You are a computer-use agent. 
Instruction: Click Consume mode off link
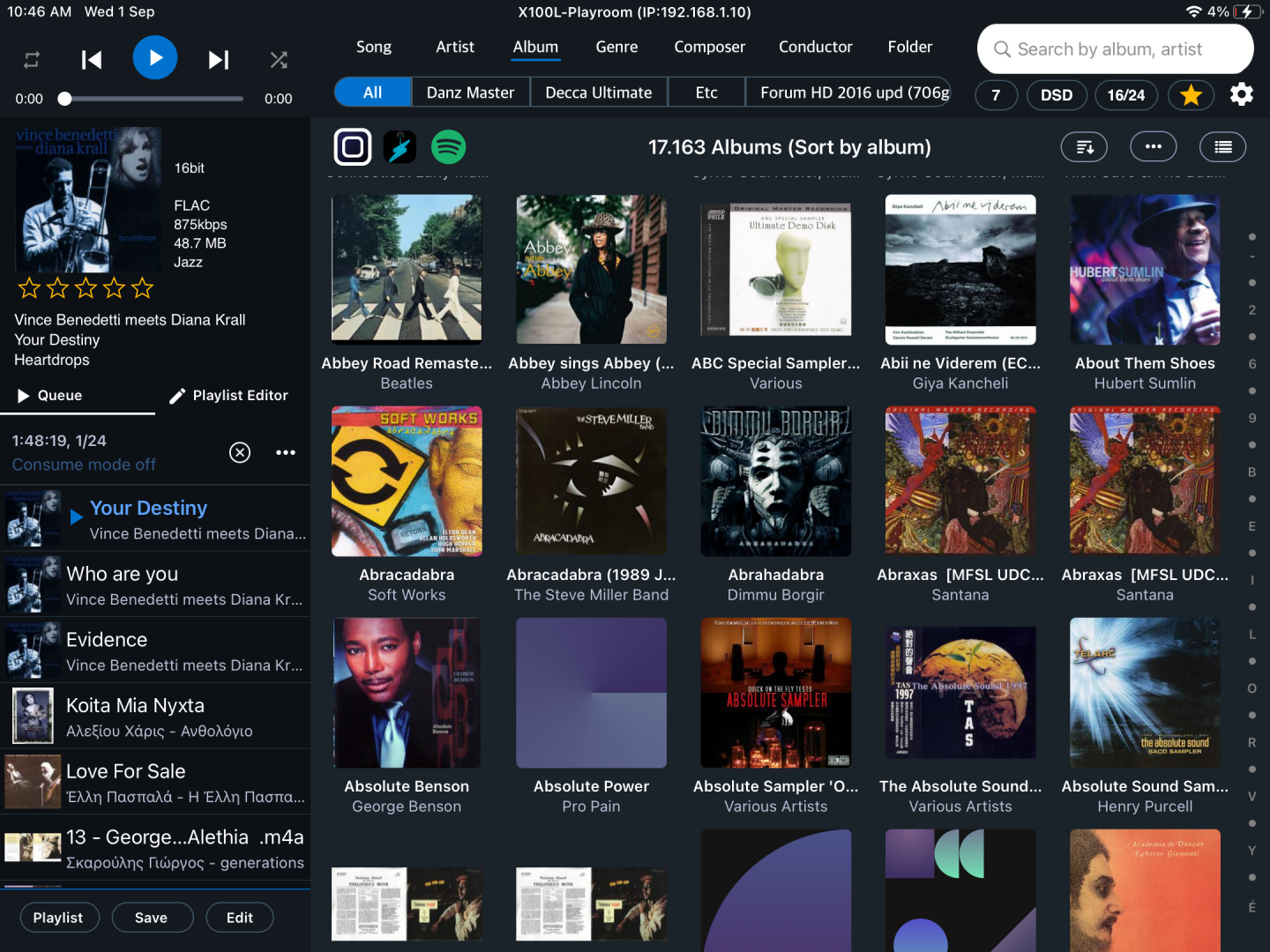coord(84,465)
